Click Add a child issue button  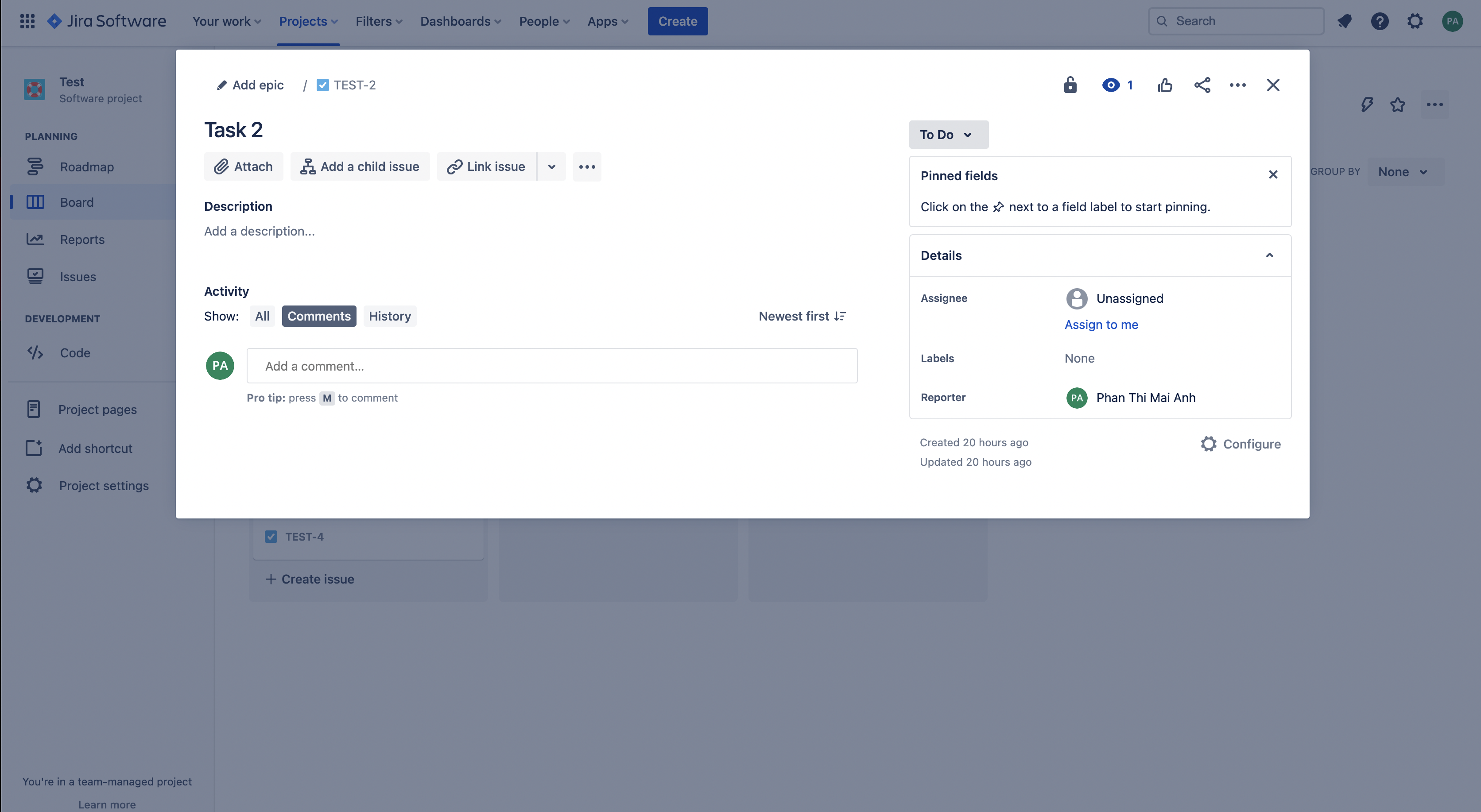pos(360,166)
